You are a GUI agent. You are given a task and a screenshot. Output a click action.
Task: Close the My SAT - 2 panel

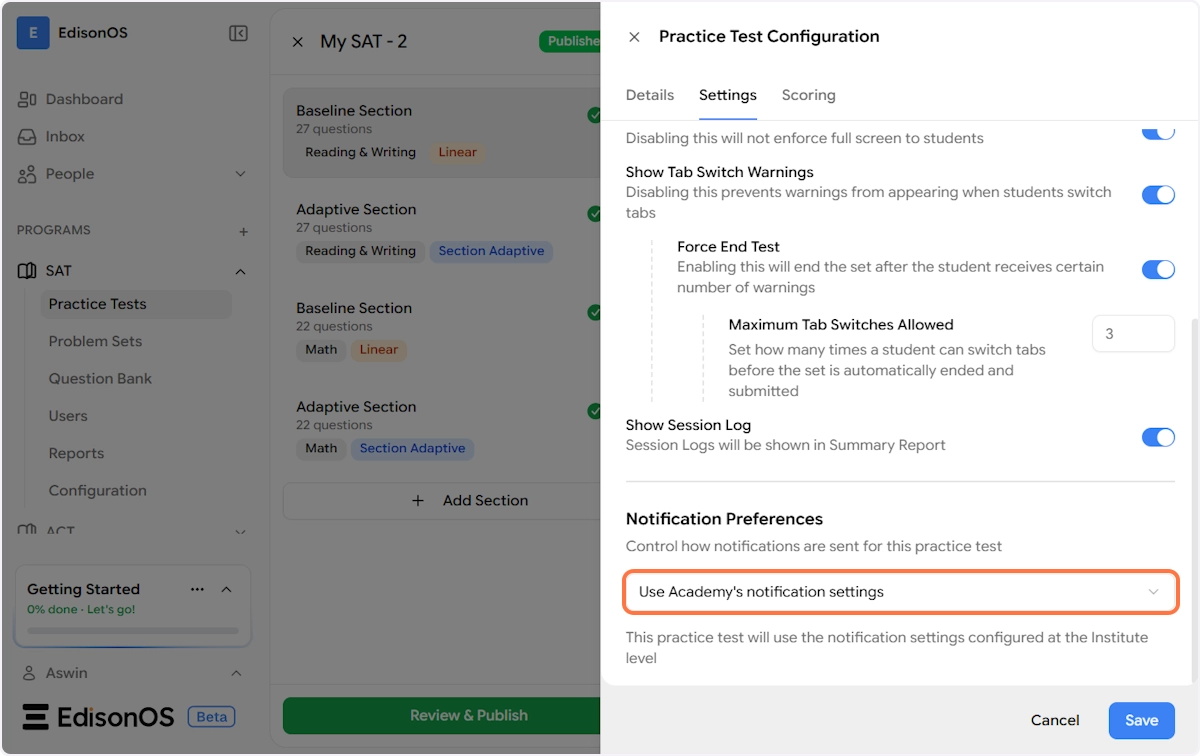[297, 42]
